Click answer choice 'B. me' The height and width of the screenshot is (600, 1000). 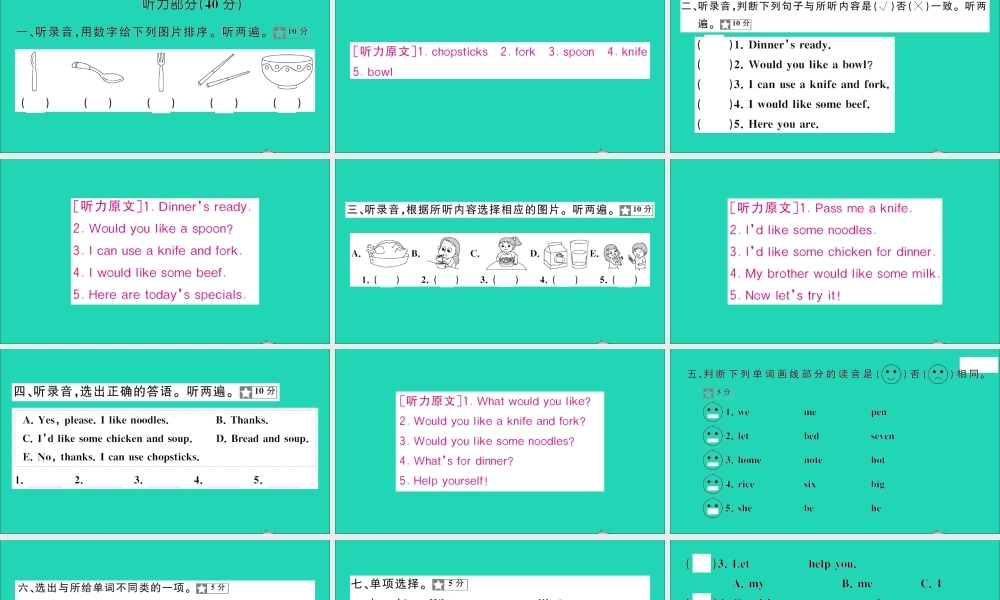pos(857,583)
